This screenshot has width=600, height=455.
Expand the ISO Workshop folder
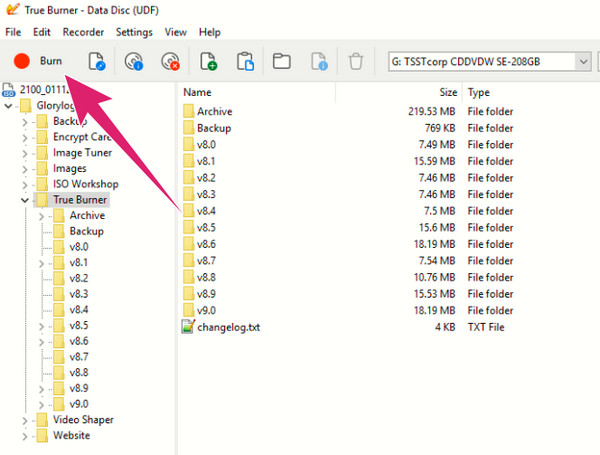(x=25, y=185)
